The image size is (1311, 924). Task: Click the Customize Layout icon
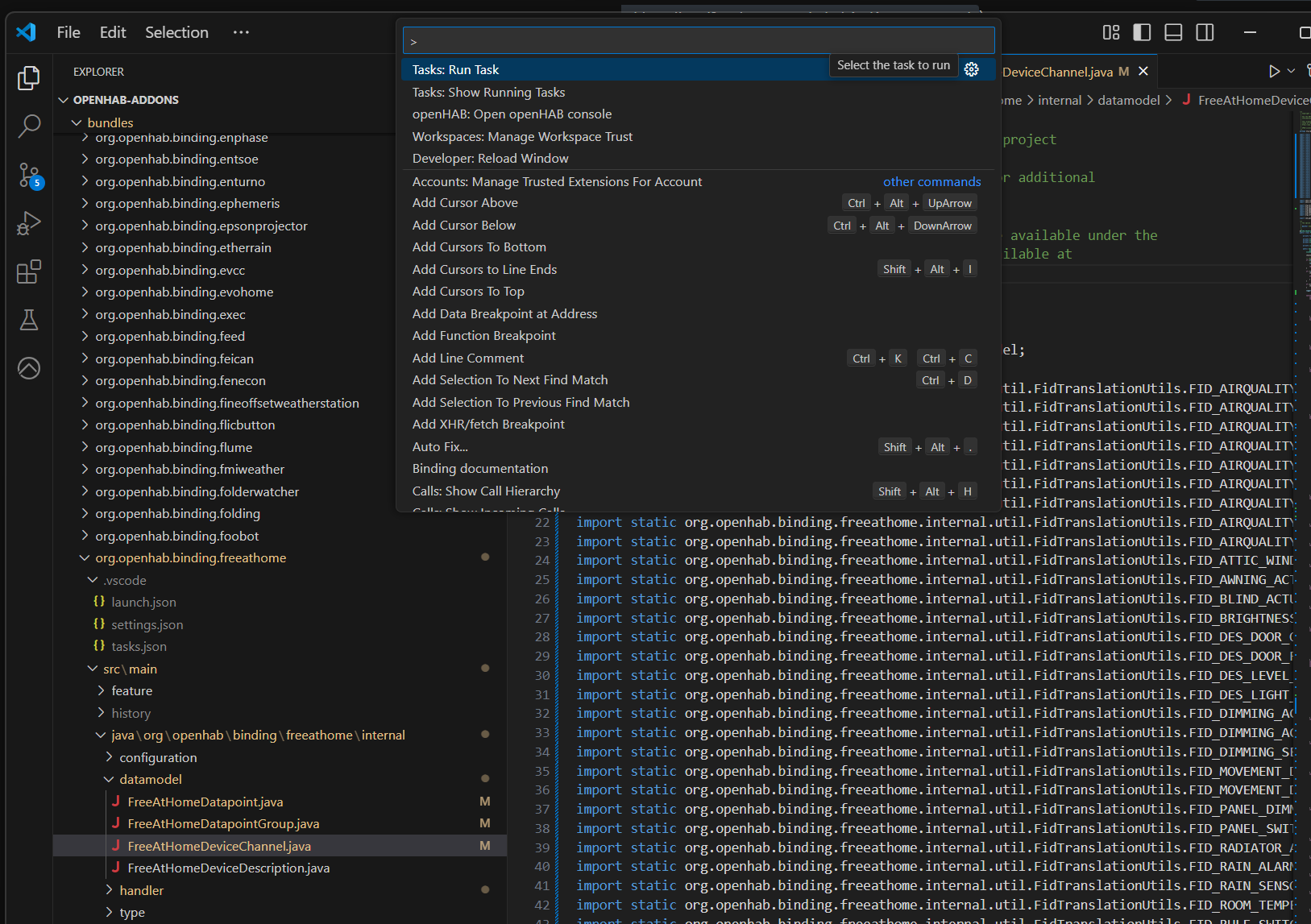coord(1111,32)
